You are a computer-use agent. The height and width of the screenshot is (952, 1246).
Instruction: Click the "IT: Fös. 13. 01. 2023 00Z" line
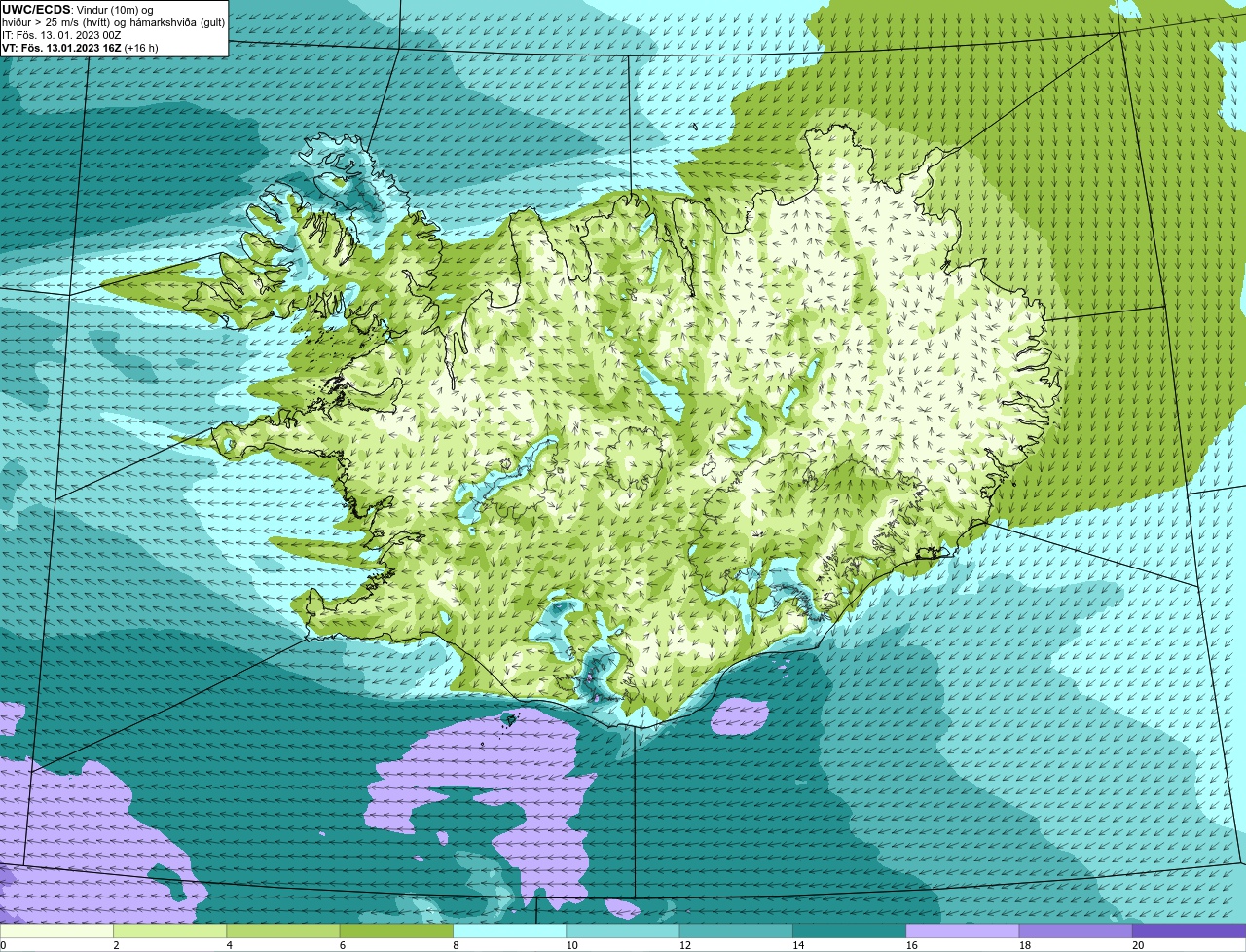coord(61,35)
